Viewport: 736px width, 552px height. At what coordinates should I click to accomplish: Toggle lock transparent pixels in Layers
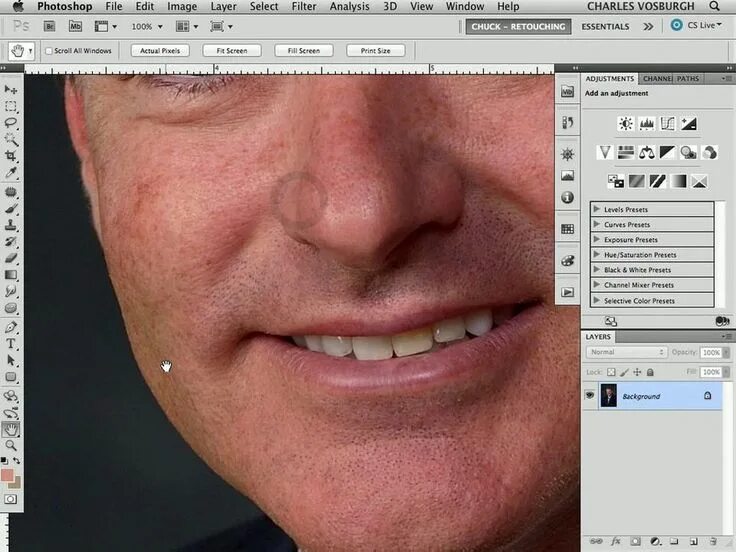(611, 372)
